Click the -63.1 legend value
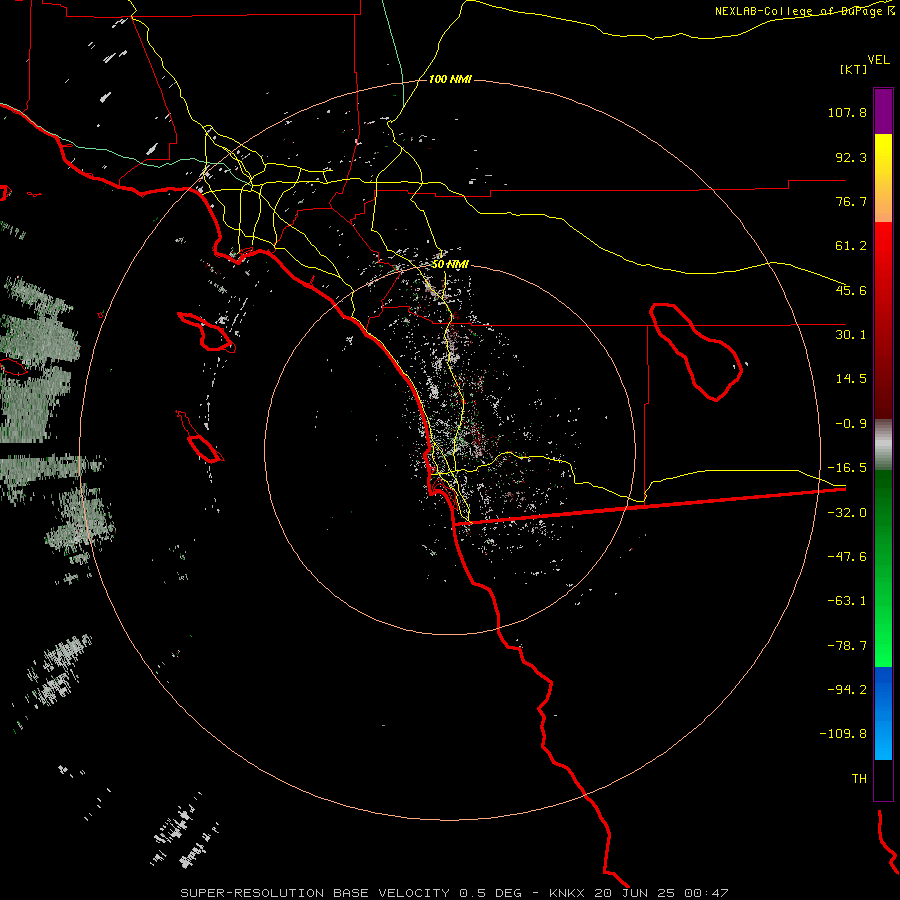Image resolution: width=900 pixels, height=900 pixels. coord(847,601)
